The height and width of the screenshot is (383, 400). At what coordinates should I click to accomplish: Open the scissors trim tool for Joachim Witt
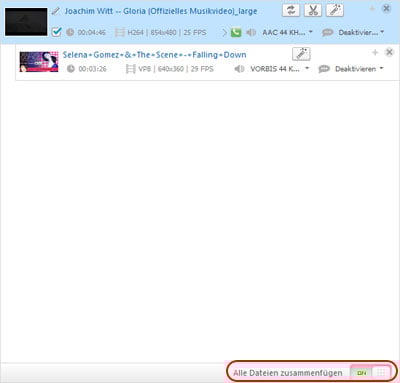click(x=313, y=10)
